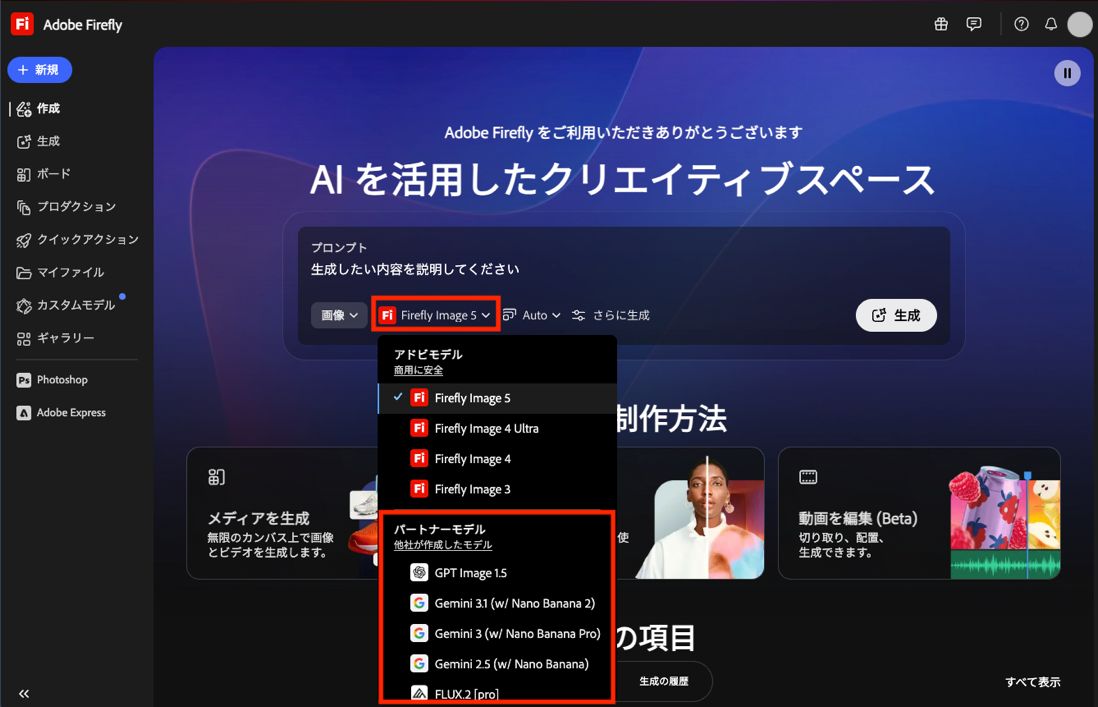Select Firefly Image 4 model

tap(497, 459)
